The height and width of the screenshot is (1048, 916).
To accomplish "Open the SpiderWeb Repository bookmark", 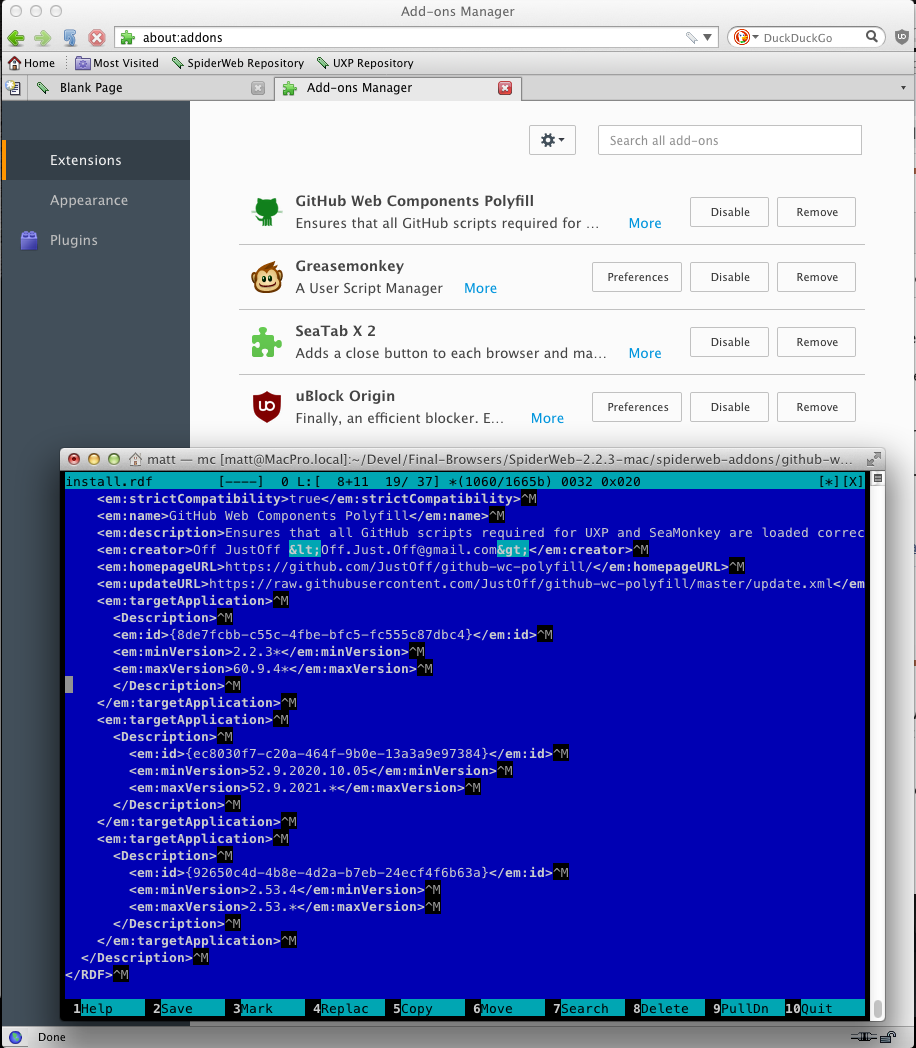I will 238,63.
